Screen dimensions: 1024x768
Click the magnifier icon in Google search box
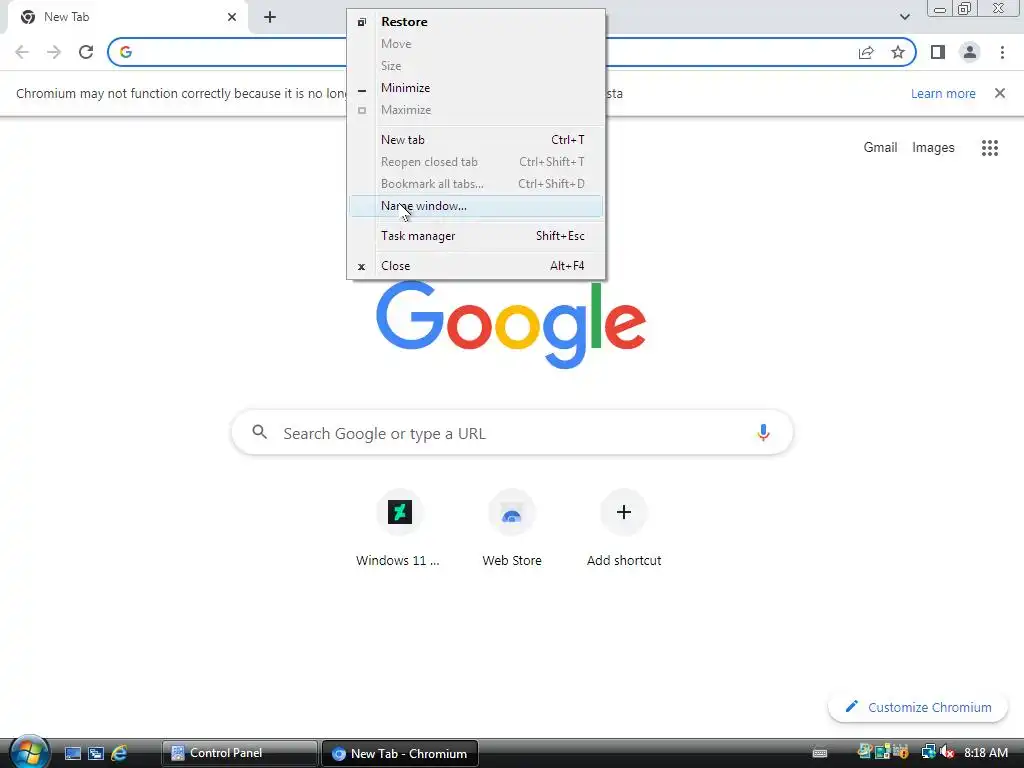(x=260, y=432)
